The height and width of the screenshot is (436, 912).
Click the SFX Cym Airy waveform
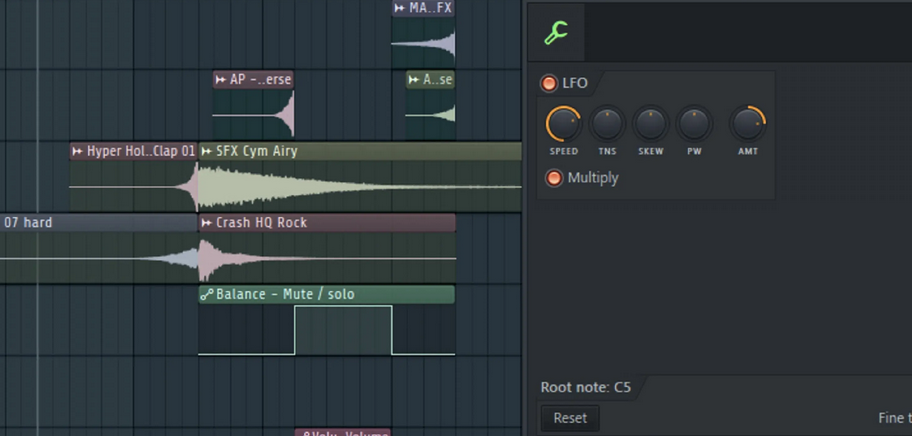tap(360, 187)
